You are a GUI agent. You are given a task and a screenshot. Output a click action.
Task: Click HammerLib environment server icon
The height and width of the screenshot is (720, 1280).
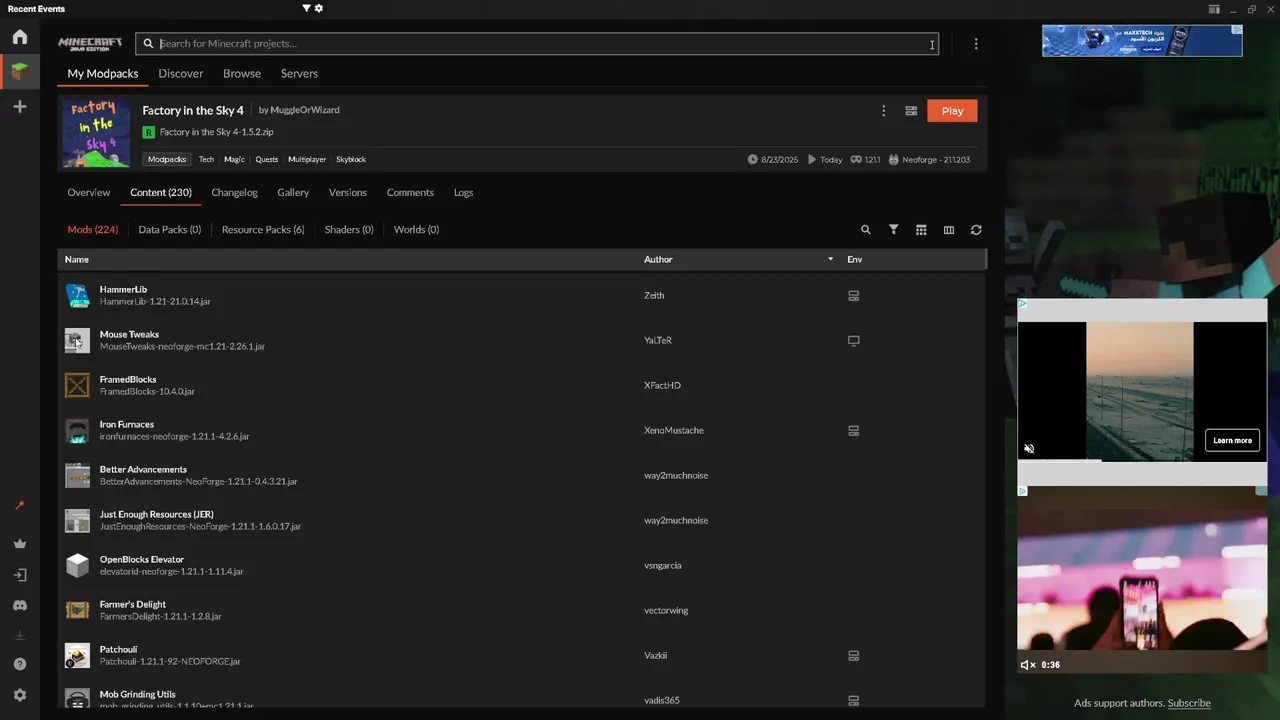854,296
